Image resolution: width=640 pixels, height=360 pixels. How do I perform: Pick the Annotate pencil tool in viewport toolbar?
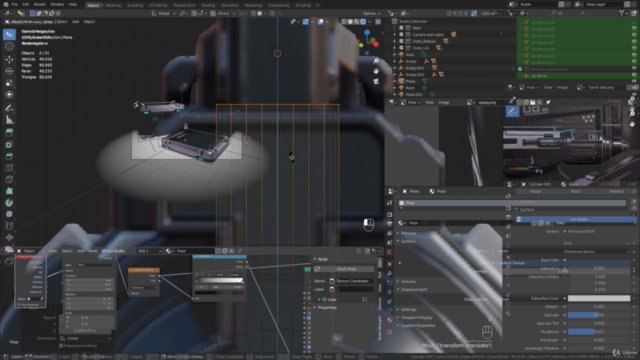(9, 108)
